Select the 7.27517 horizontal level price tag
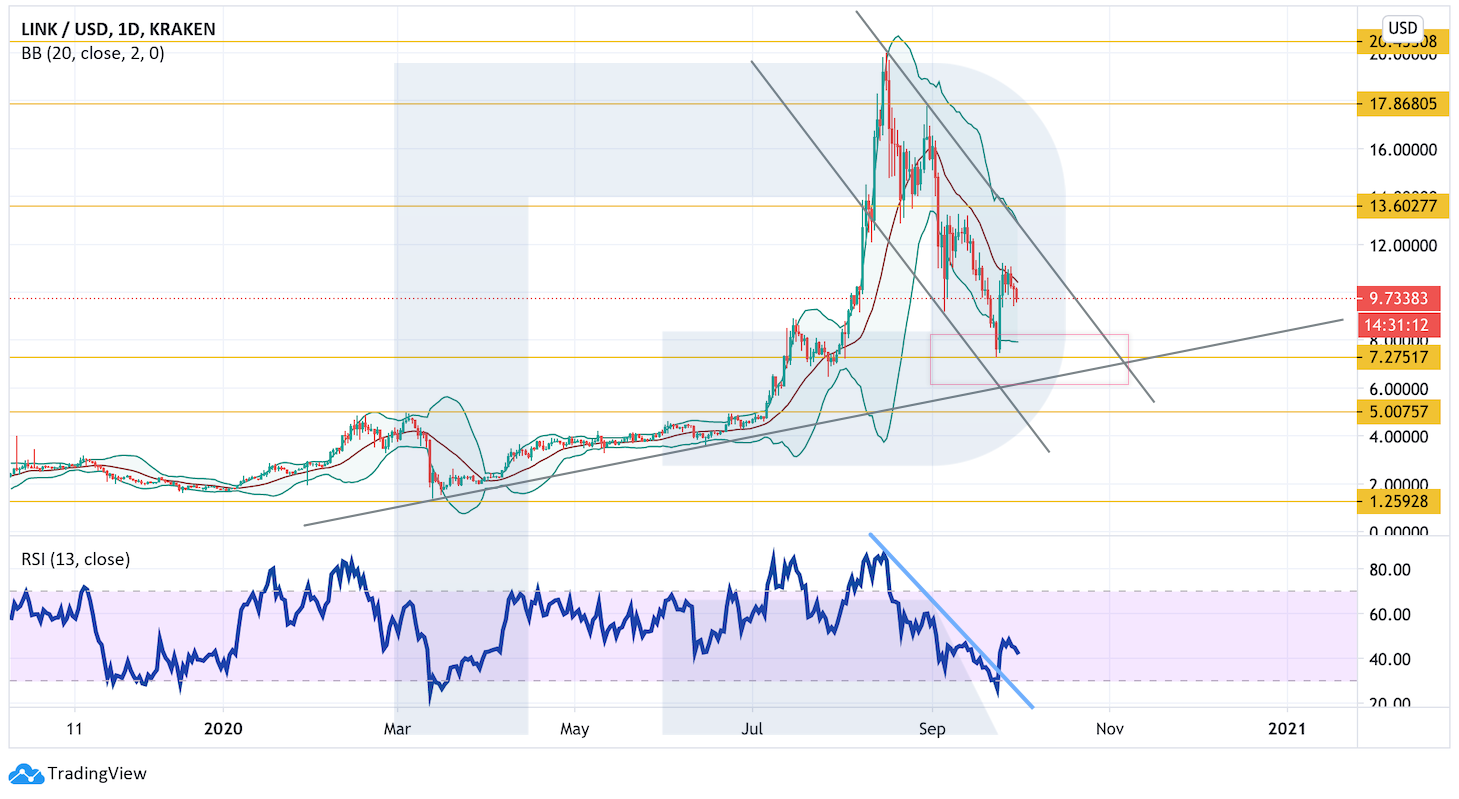Image resolution: width=1459 pixels, height=799 pixels. click(x=1398, y=357)
